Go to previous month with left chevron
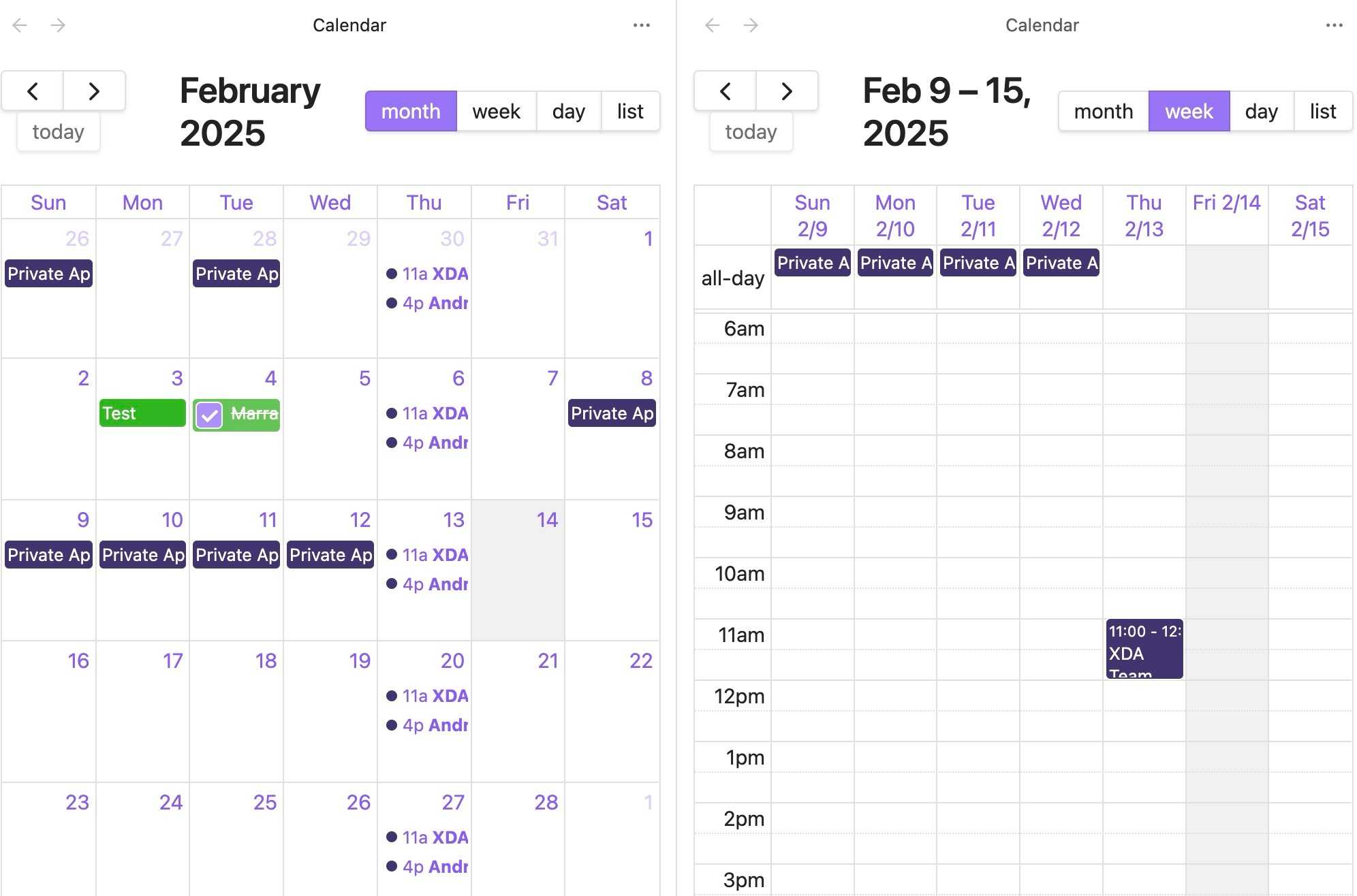The height and width of the screenshot is (896, 1357). [x=33, y=91]
